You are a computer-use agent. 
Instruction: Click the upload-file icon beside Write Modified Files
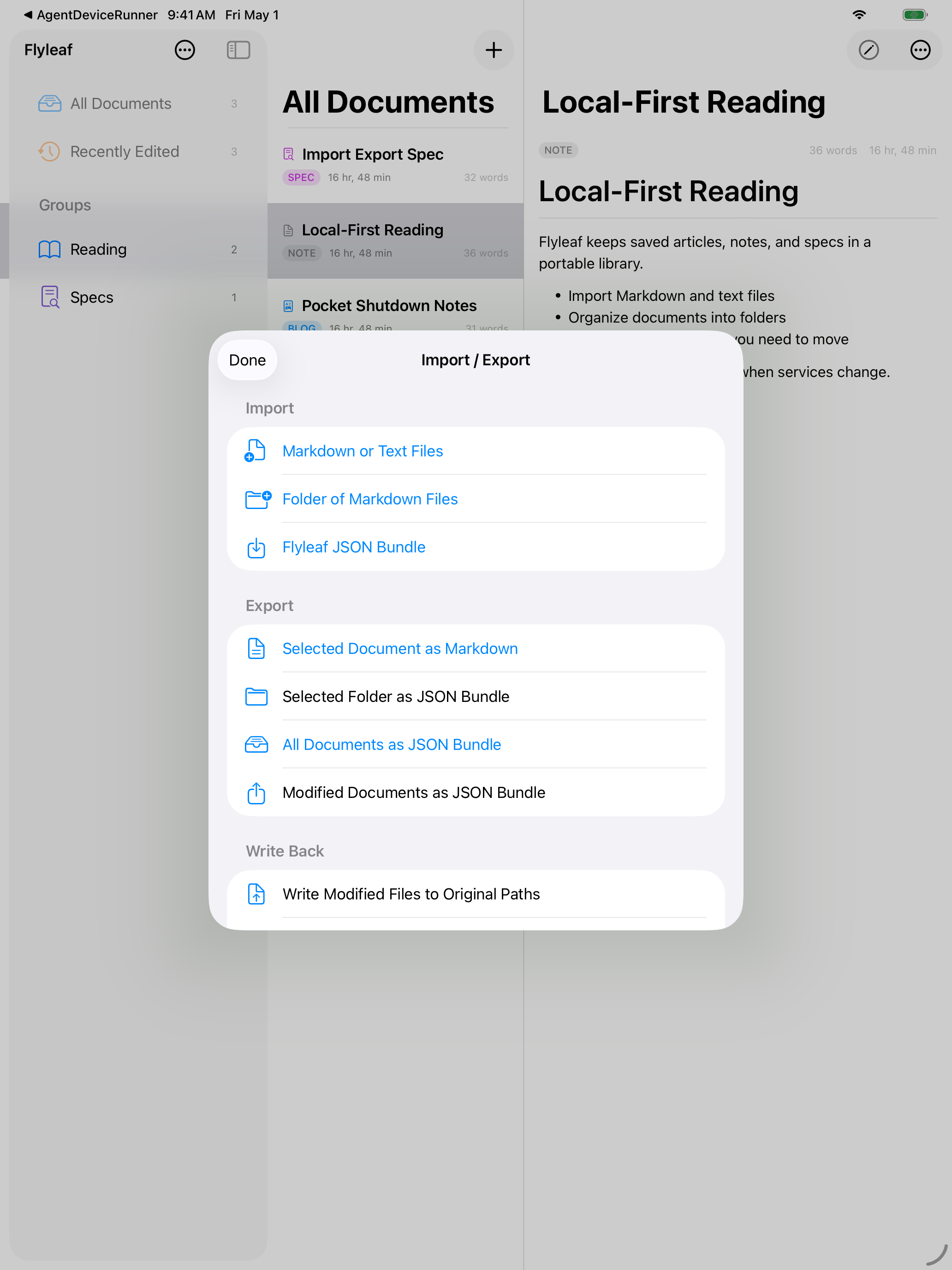(x=256, y=894)
